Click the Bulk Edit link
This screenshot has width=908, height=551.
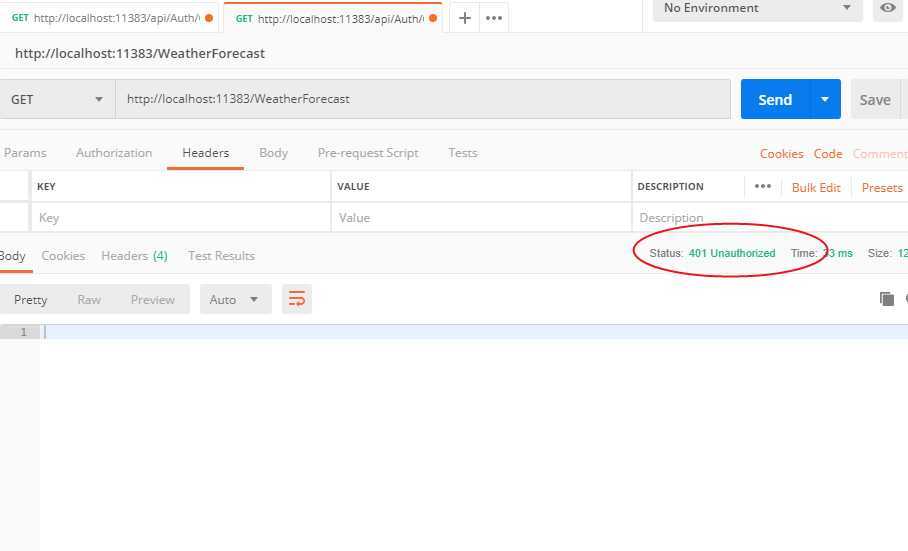click(x=816, y=188)
